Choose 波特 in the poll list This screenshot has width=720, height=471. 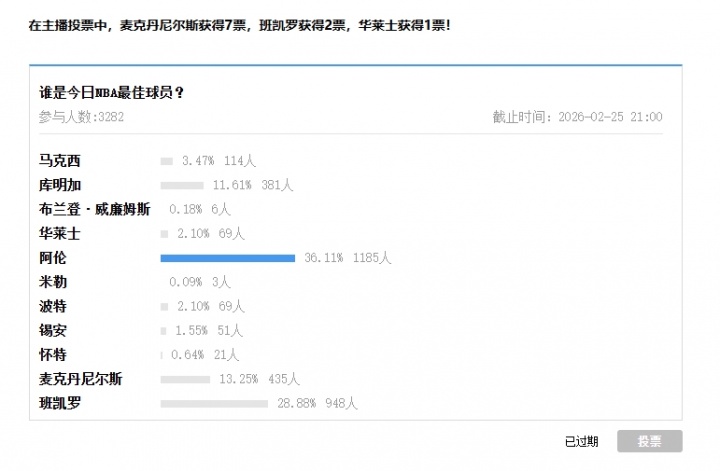pyautogui.click(x=52, y=306)
